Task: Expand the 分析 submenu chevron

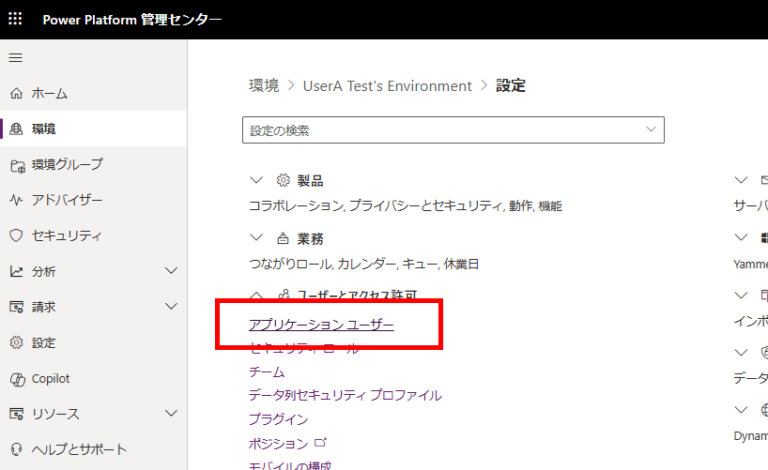Action: pos(171,271)
